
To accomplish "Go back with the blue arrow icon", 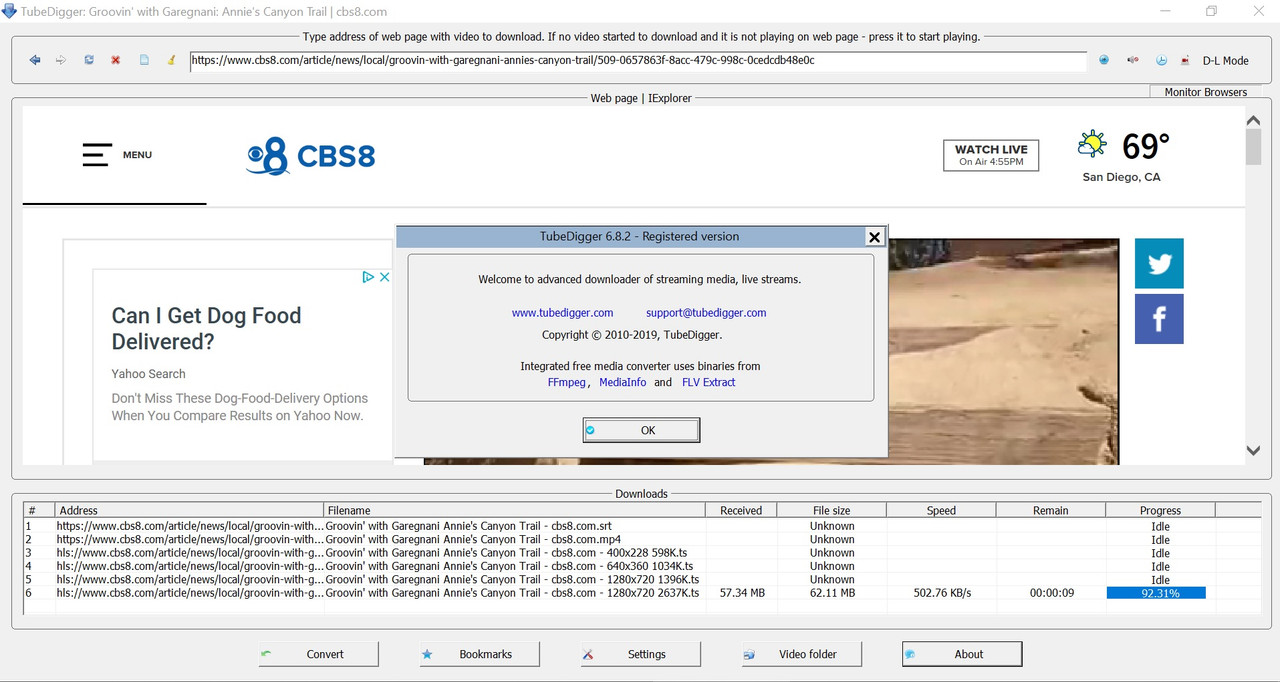I will tap(35, 60).
